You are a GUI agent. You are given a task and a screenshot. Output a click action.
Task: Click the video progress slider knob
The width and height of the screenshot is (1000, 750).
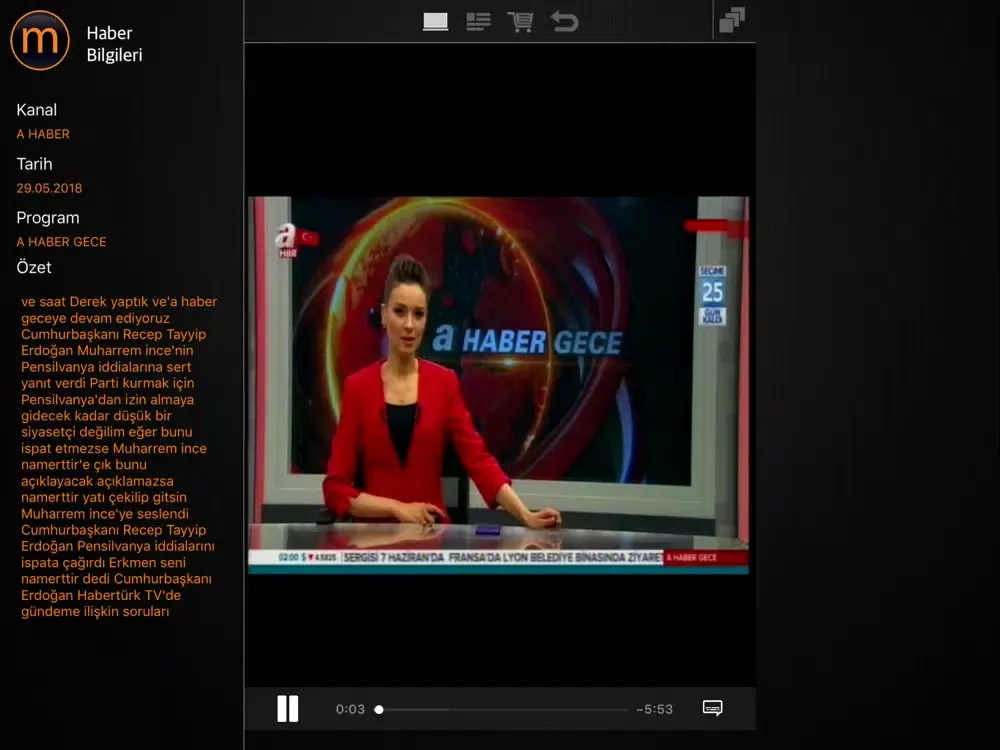click(x=379, y=709)
